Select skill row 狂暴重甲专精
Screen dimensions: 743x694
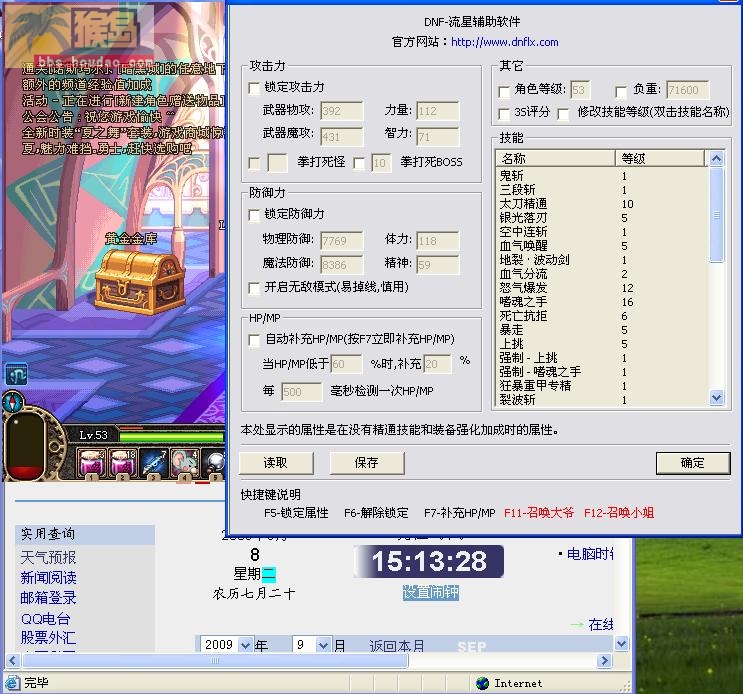pos(602,386)
